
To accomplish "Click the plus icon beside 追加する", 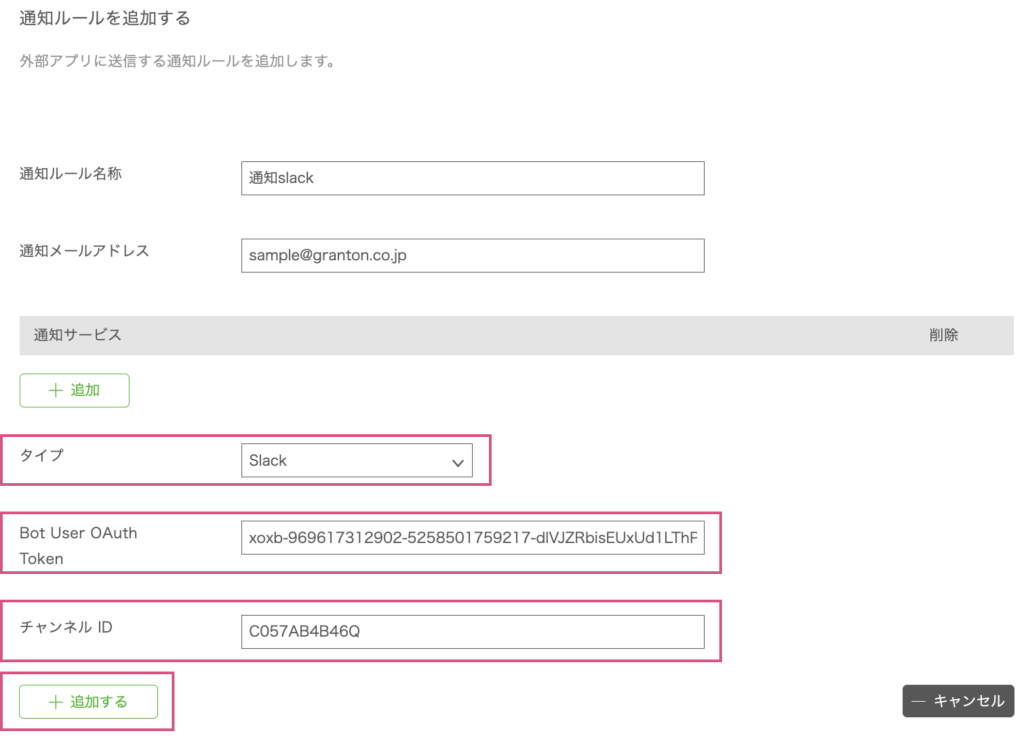I will coord(55,702).
